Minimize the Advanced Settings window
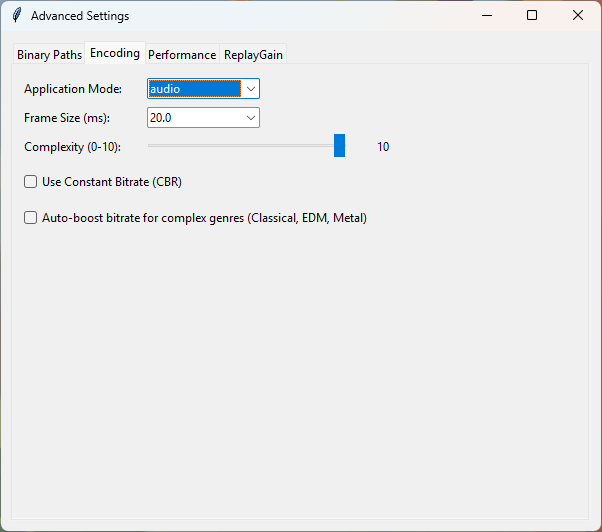The width and height of the screenshot is (602, 532). [x=487, y=15]
